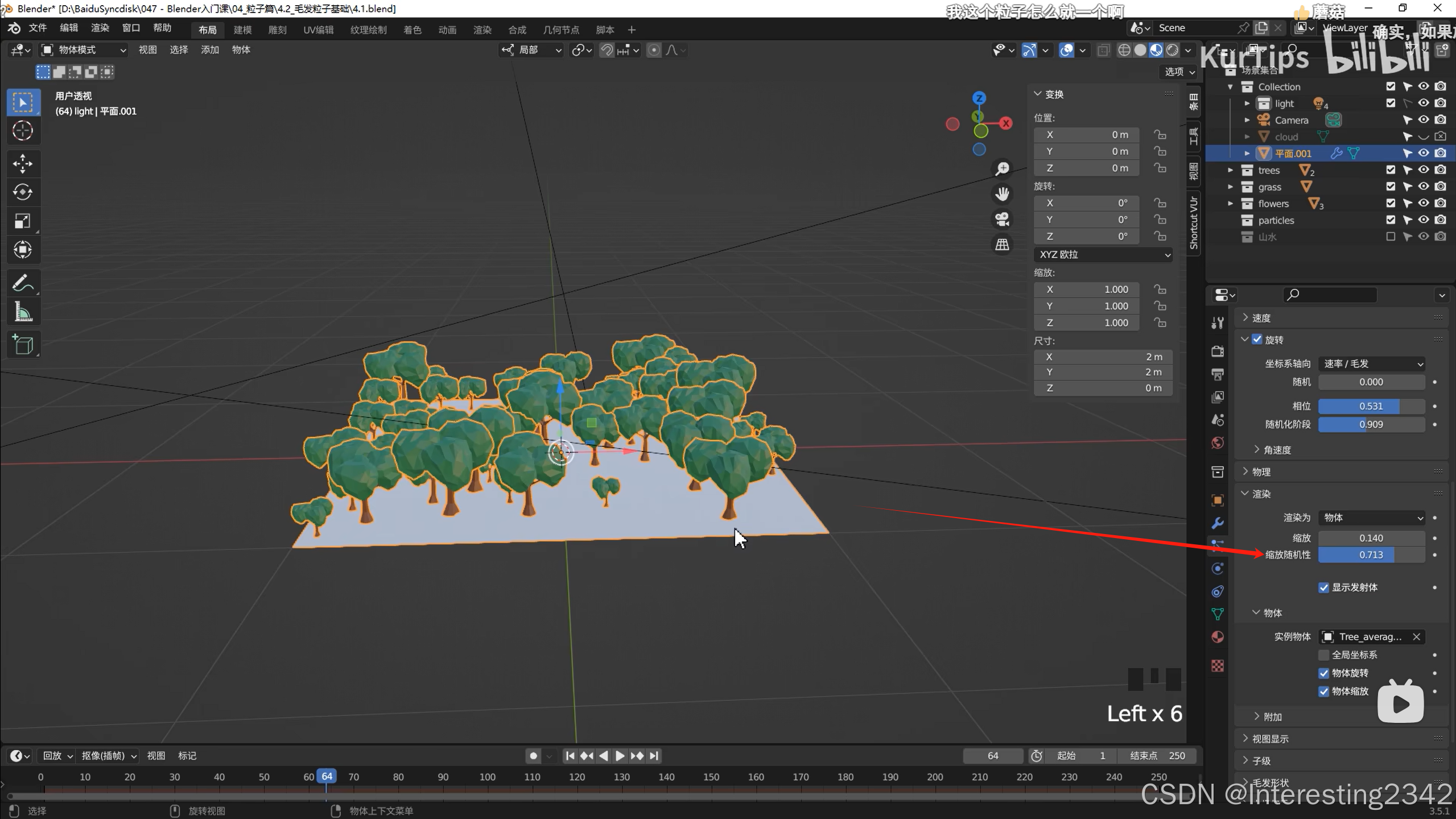Open the XYZ 欧拉 rotation mode dropdown
Viewport: 1456px width, 819px height.
pos(1102,255)
